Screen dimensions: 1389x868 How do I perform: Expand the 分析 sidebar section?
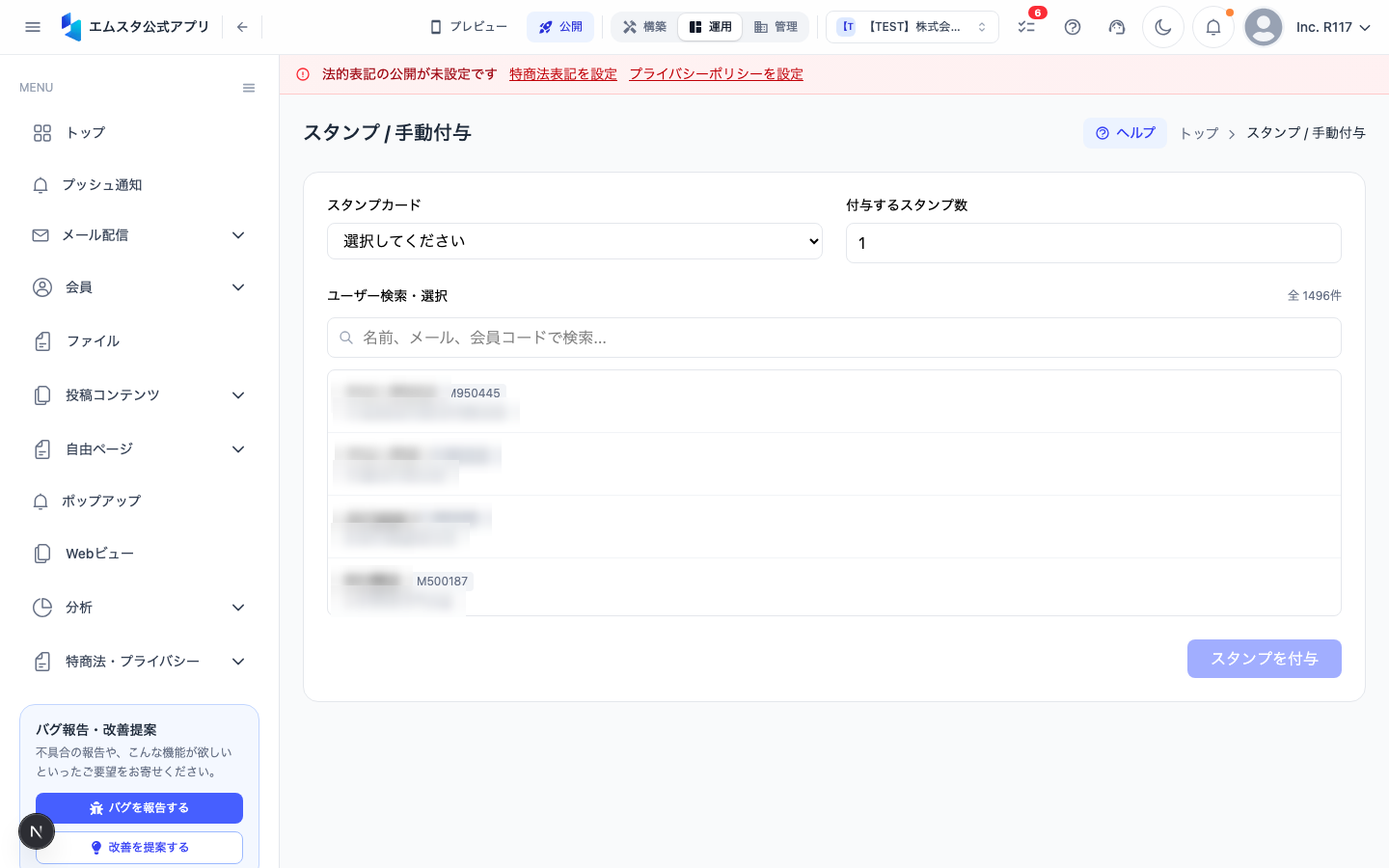[x=139, y=608]
